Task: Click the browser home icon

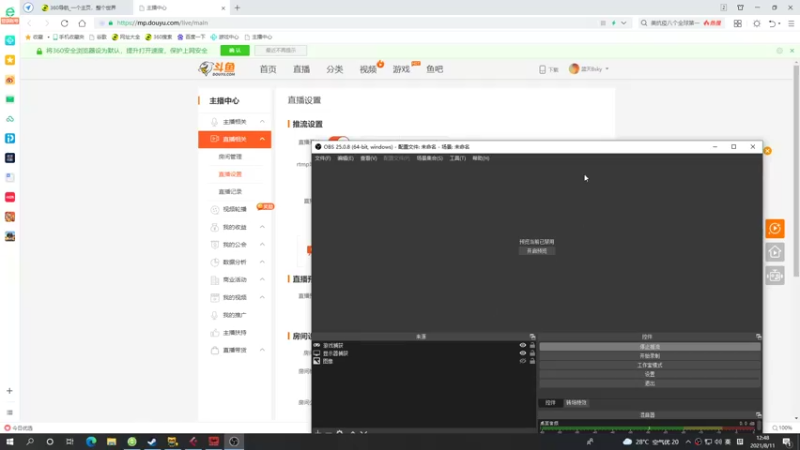Action: pos(82,23)
